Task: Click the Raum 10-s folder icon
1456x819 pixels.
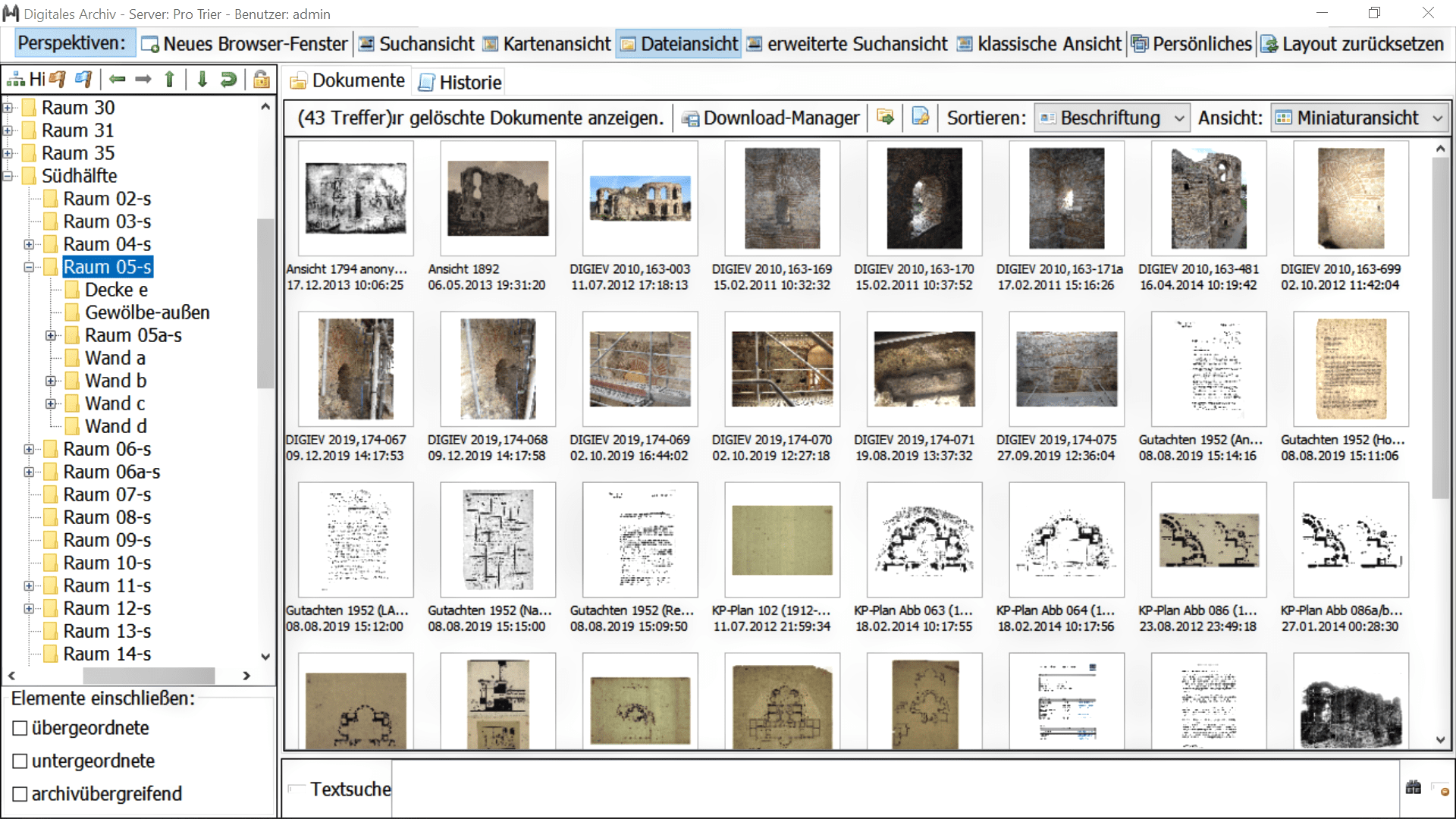Action: pos(51,563)
